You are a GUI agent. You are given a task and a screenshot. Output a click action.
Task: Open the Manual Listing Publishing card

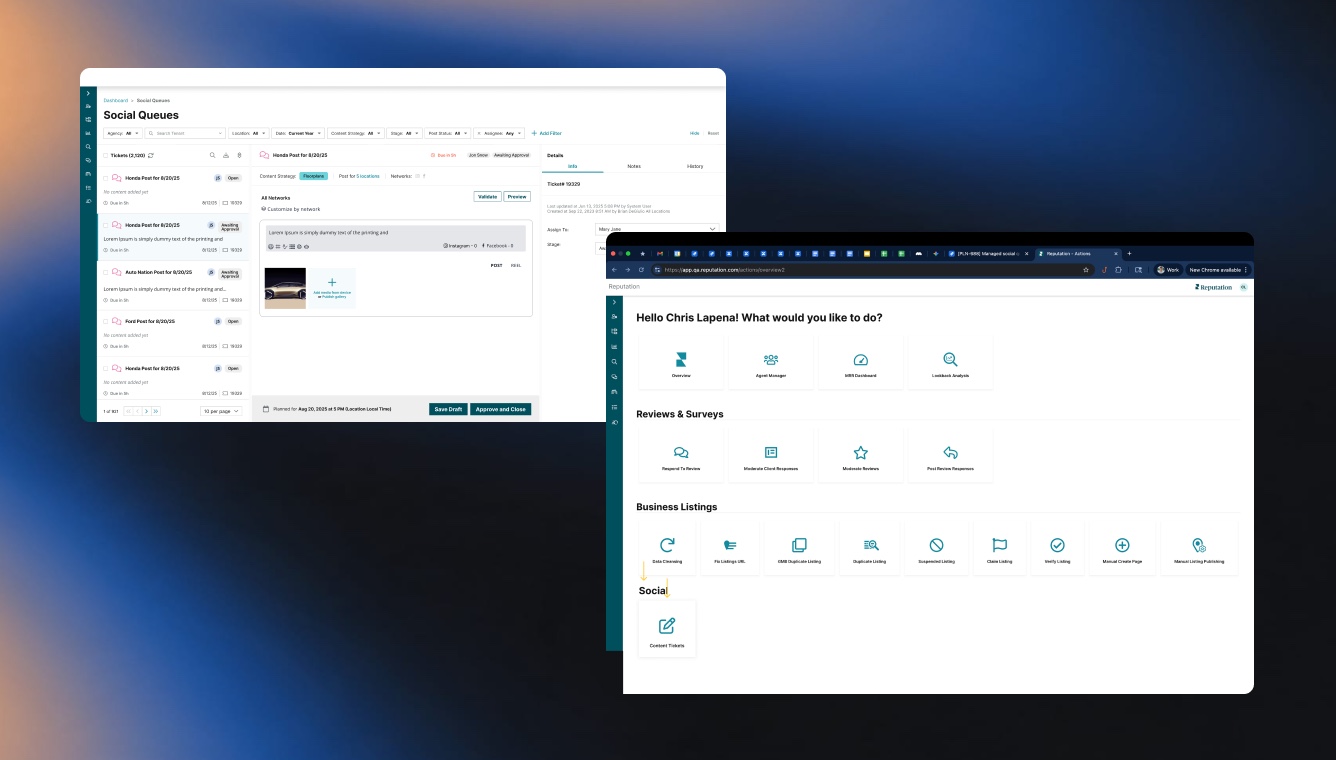click(1199, 548)
